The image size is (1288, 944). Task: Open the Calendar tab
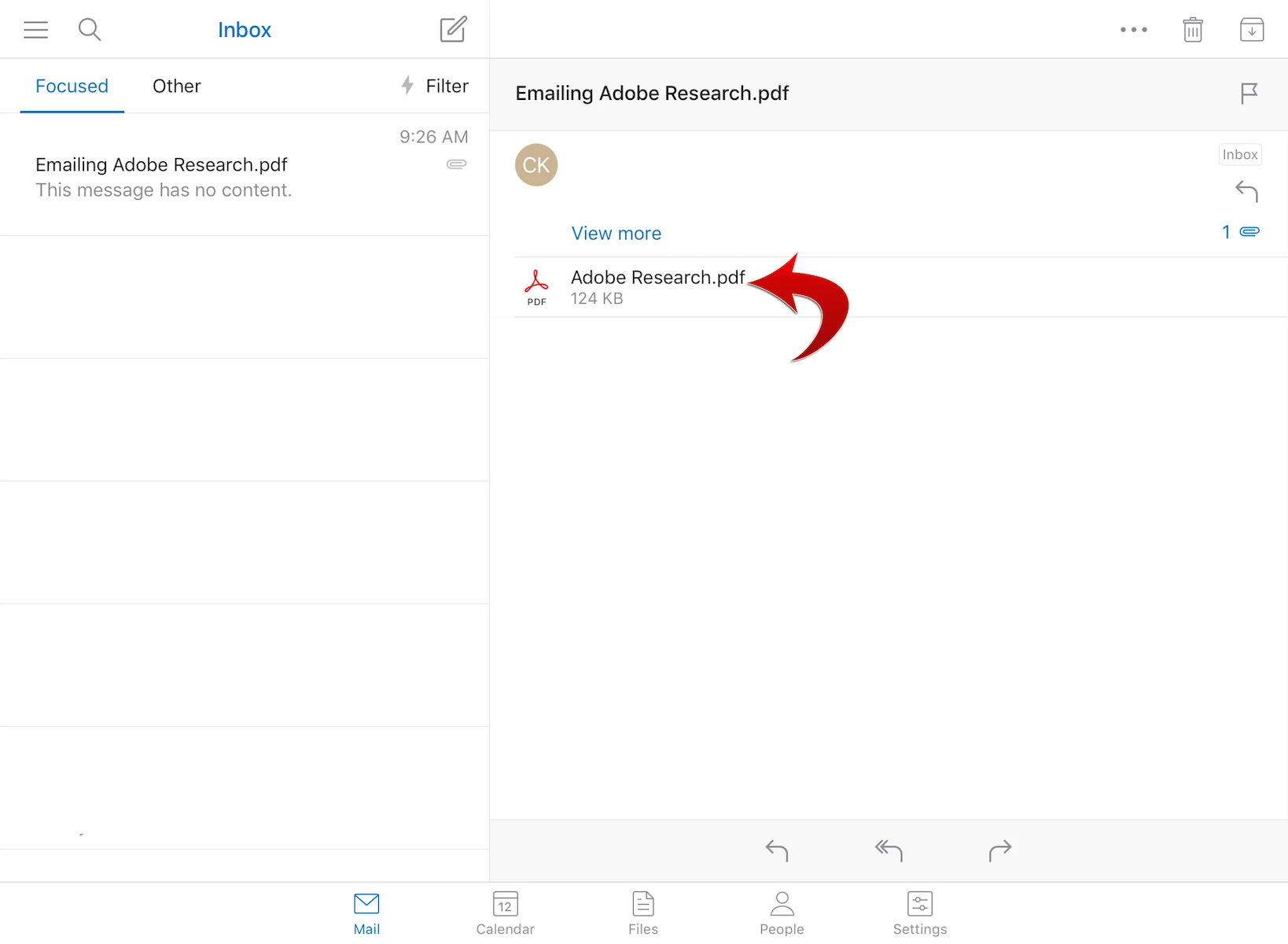(x=505, y=913)
